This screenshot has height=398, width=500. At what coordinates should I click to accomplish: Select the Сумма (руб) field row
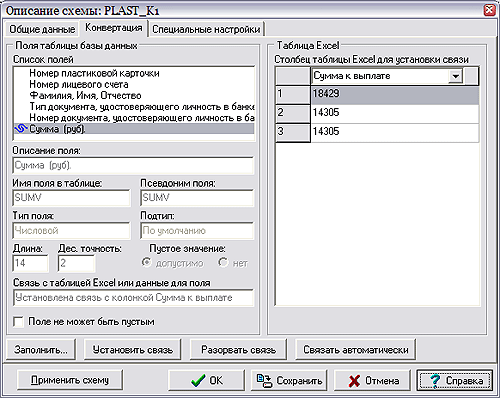(134, 129)
